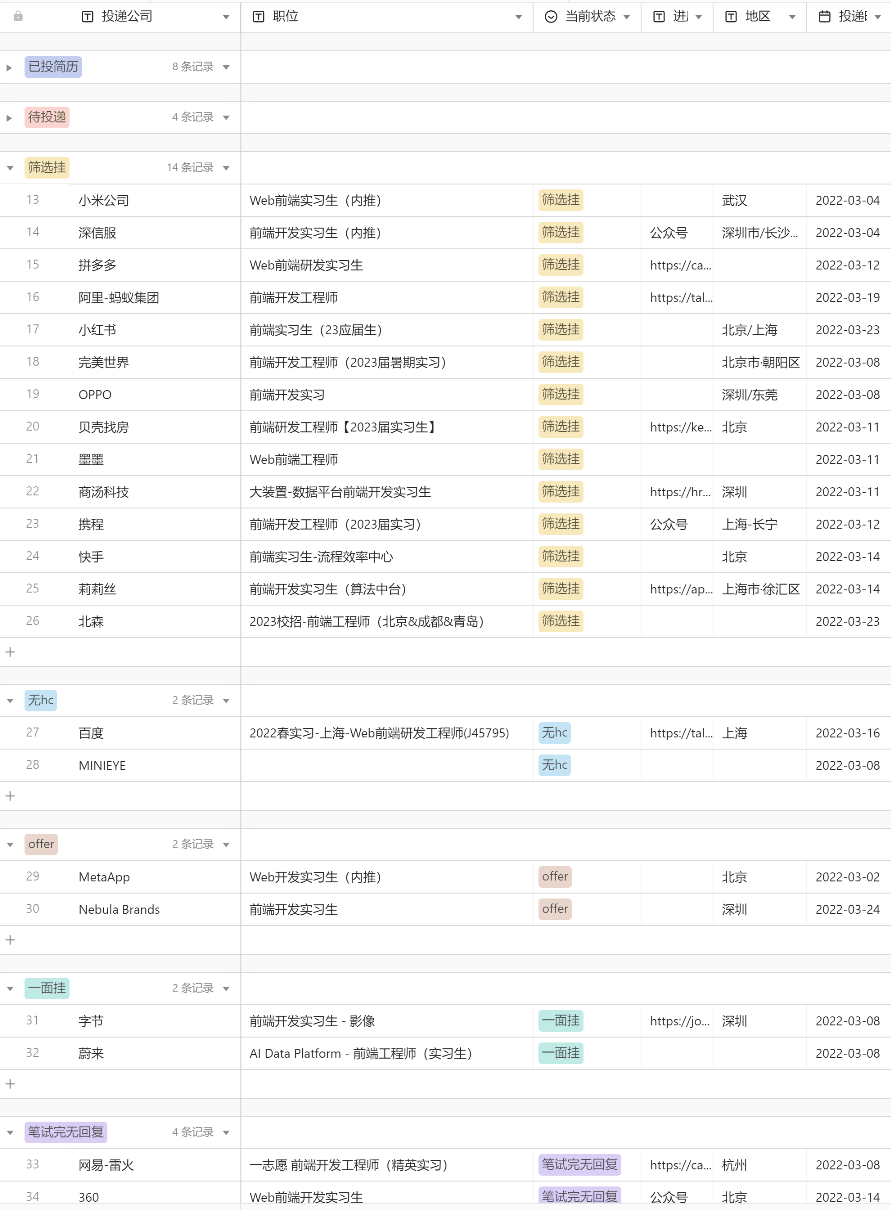Collapse the 一面挂 group

(x=10, y=988)
